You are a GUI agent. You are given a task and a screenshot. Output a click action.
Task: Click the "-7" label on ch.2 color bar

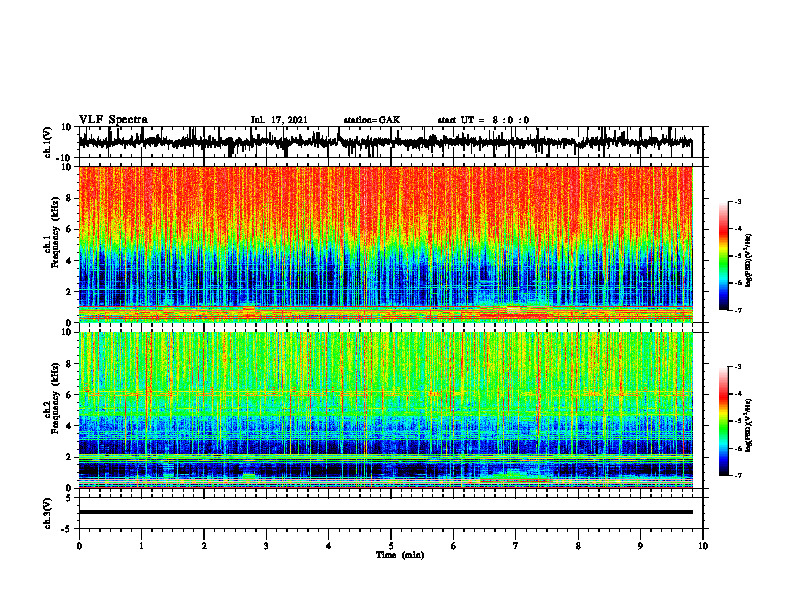click(737, 476)
